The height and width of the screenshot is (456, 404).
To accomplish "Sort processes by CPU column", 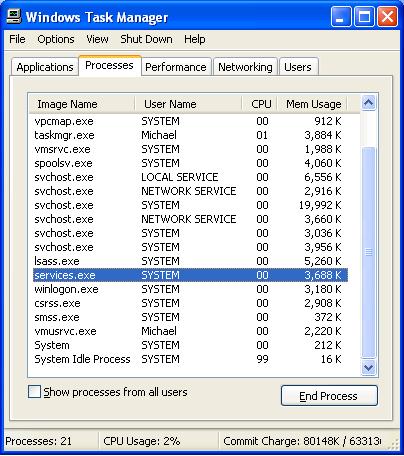I will click(260, 104).
